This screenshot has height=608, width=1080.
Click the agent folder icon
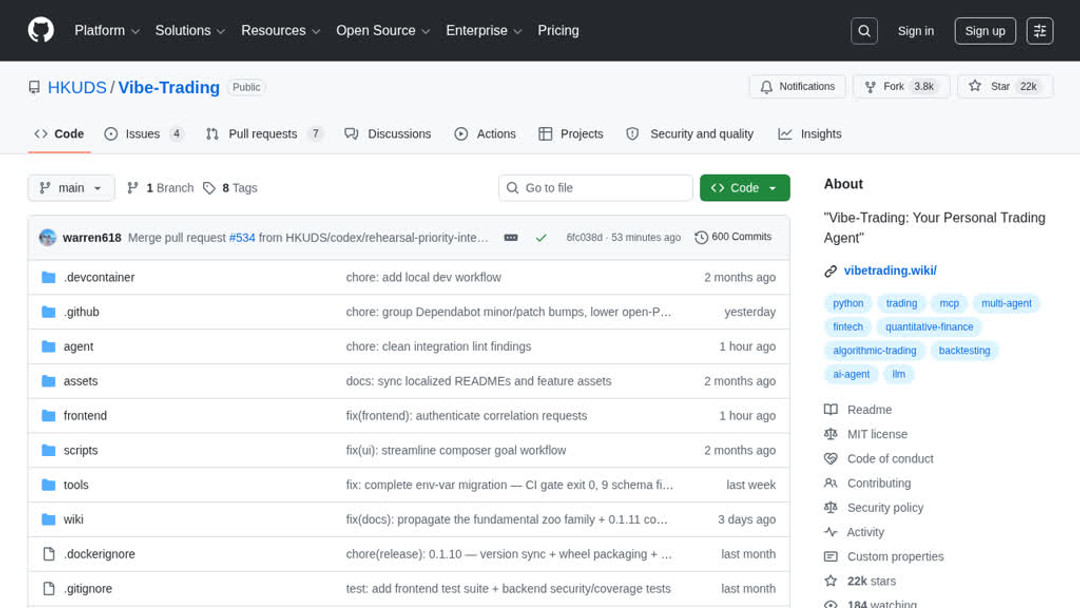click(48, 346)
